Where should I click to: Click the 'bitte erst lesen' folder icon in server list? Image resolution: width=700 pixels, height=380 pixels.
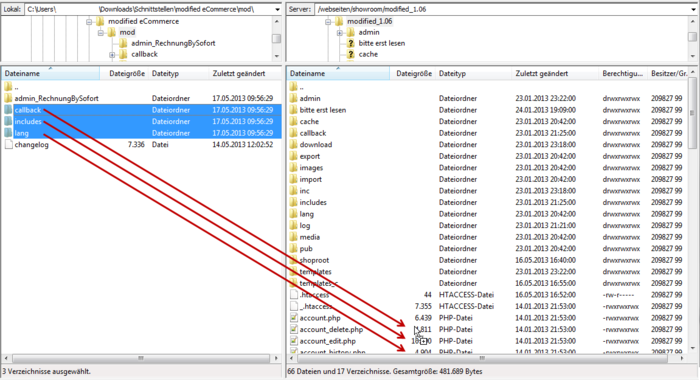coord(293,110)
